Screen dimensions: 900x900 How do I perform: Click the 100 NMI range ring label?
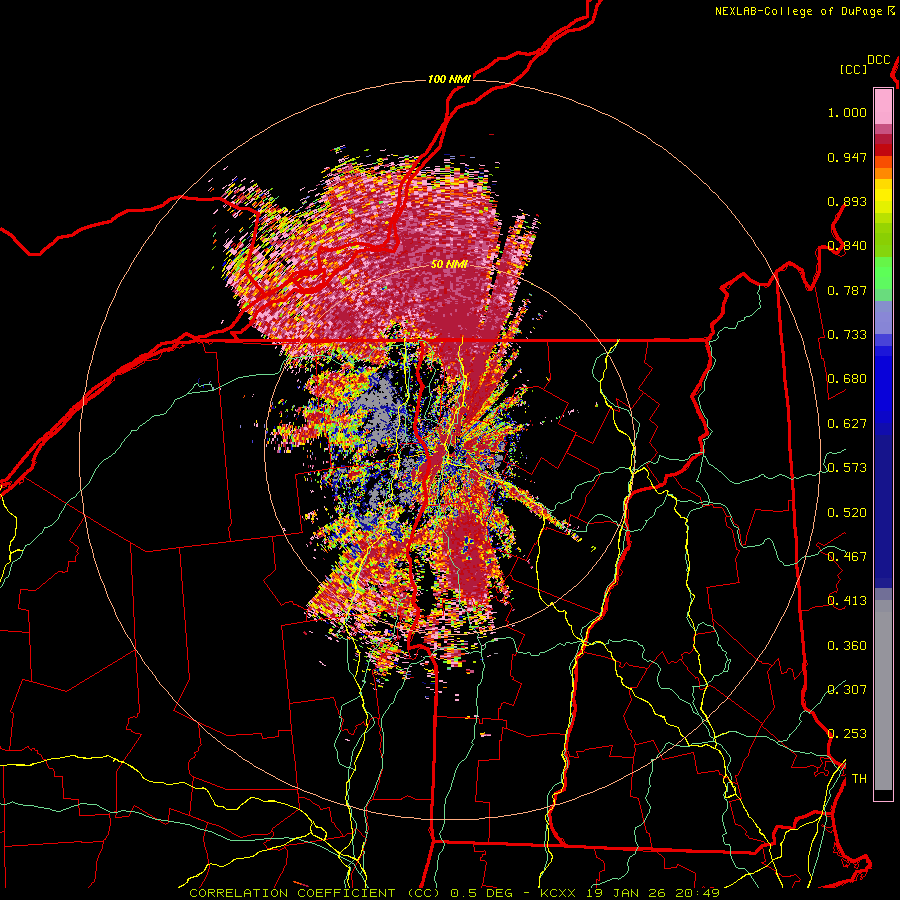tap(449, 79)
